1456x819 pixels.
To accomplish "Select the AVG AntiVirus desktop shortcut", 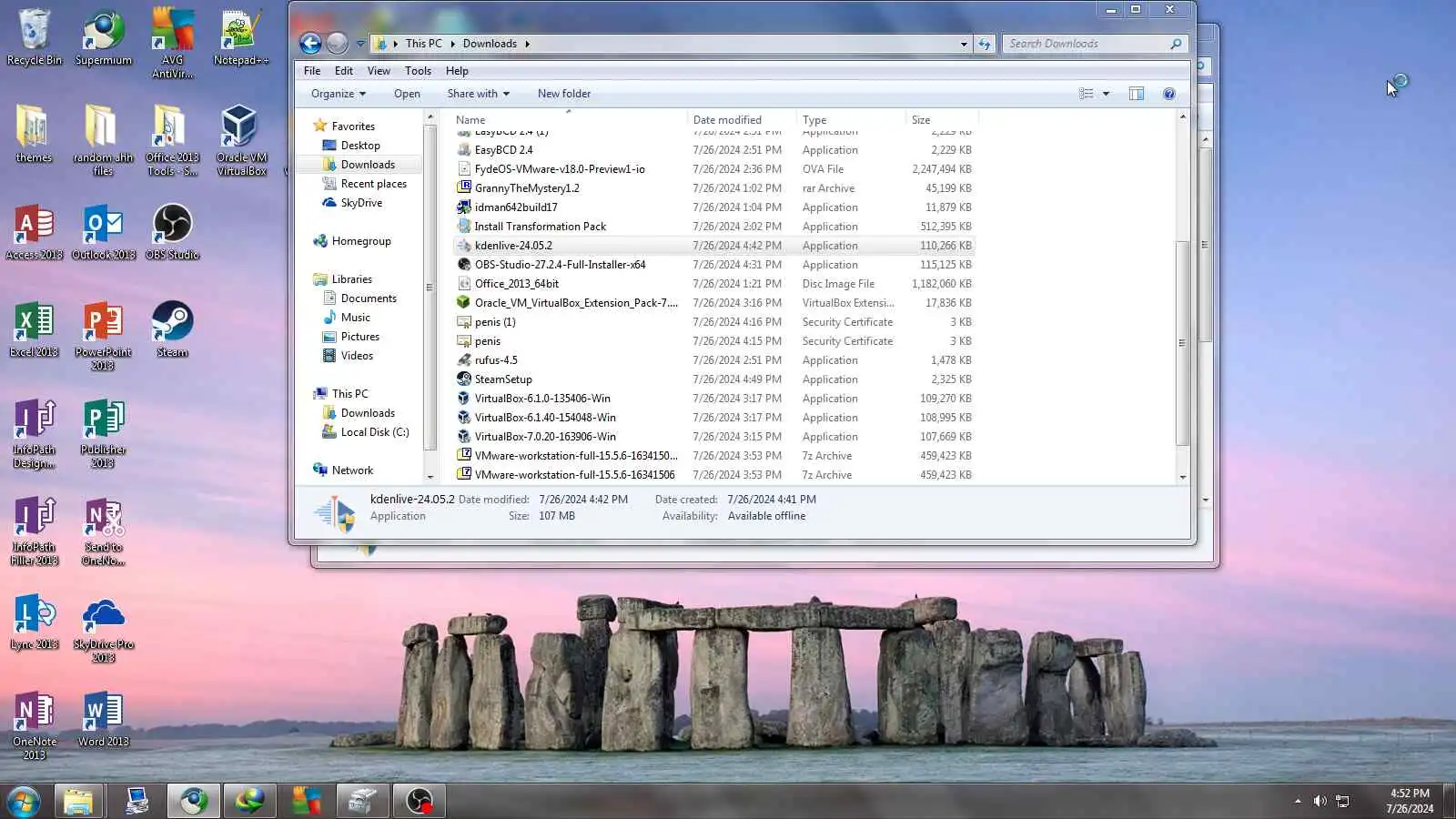I will point(172,44).
